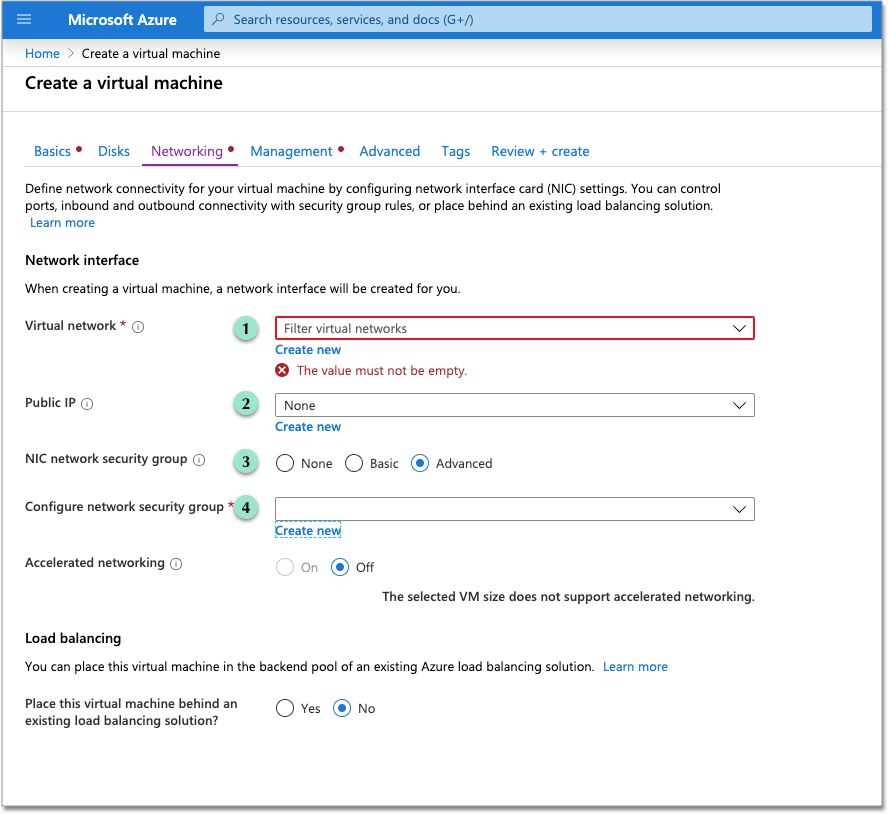Choose Yes for load balancing solution
The image size is (888, 814).
point(284,708)
